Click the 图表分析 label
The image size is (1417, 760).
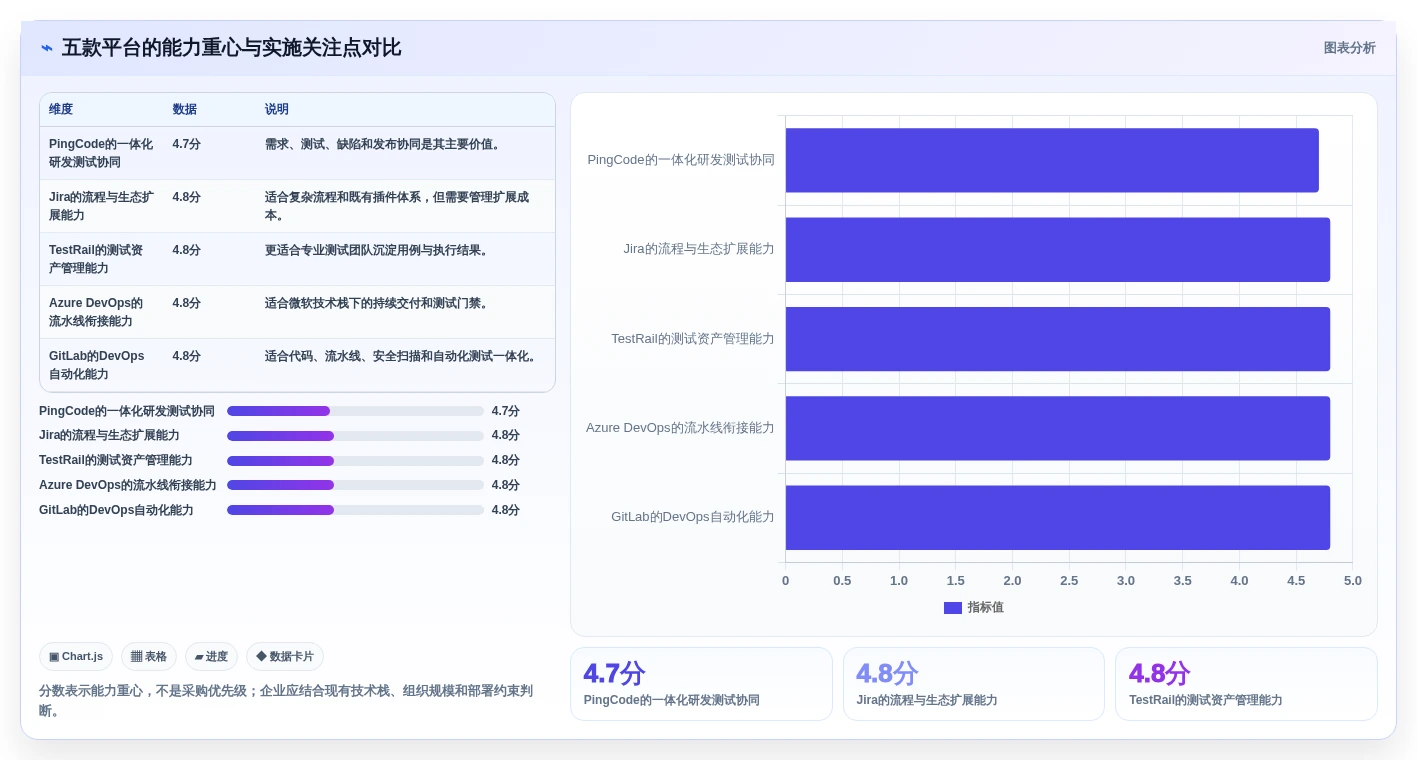1349,48
